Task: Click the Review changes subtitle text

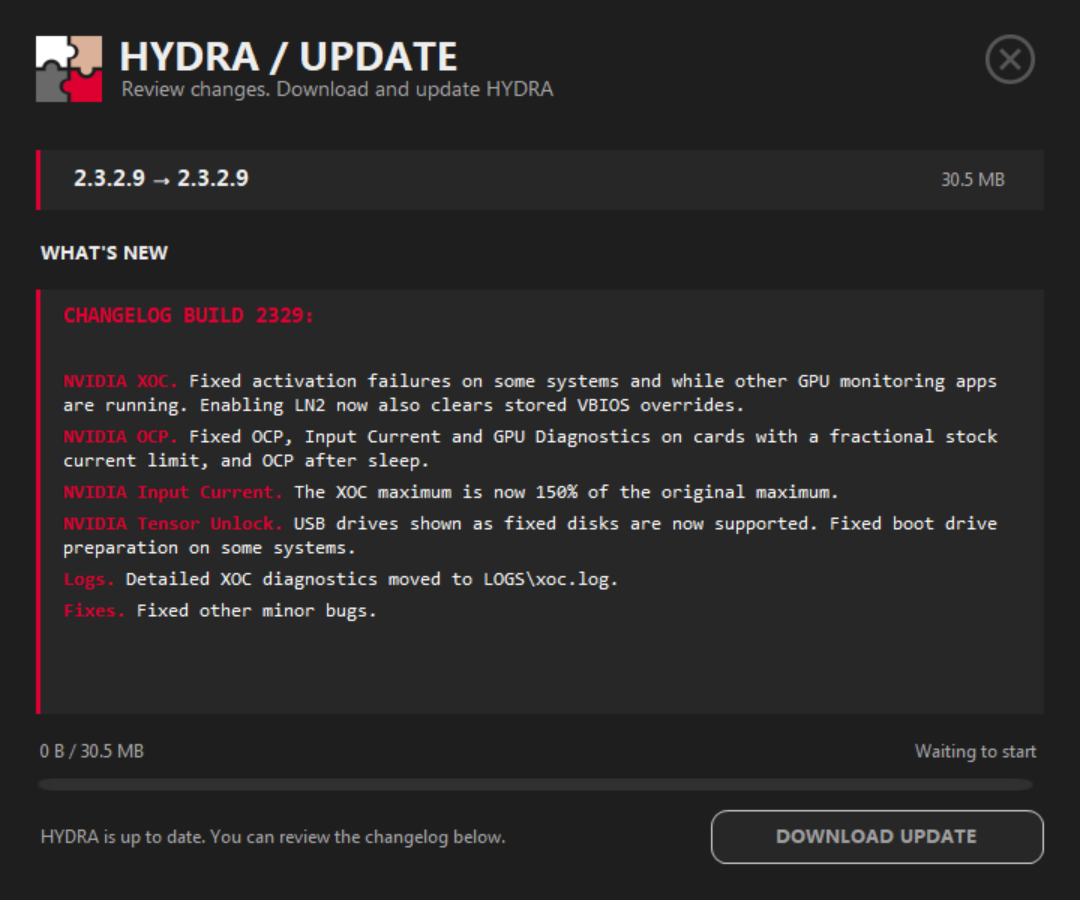Action: click(338, 90)
